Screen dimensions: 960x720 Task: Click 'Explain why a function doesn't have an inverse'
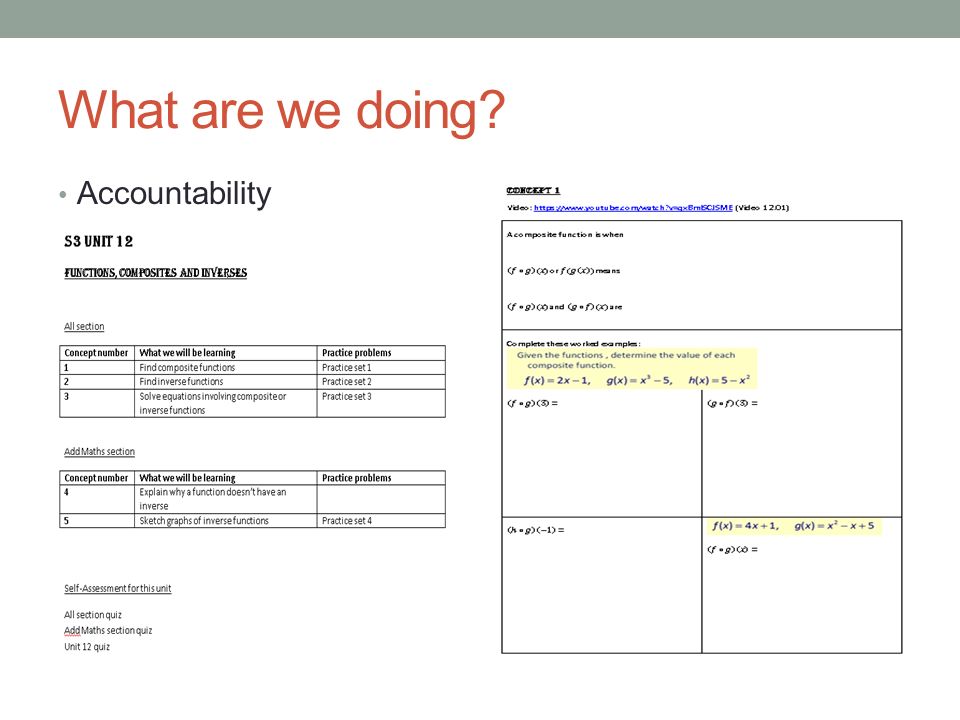(x=225, y=499)
